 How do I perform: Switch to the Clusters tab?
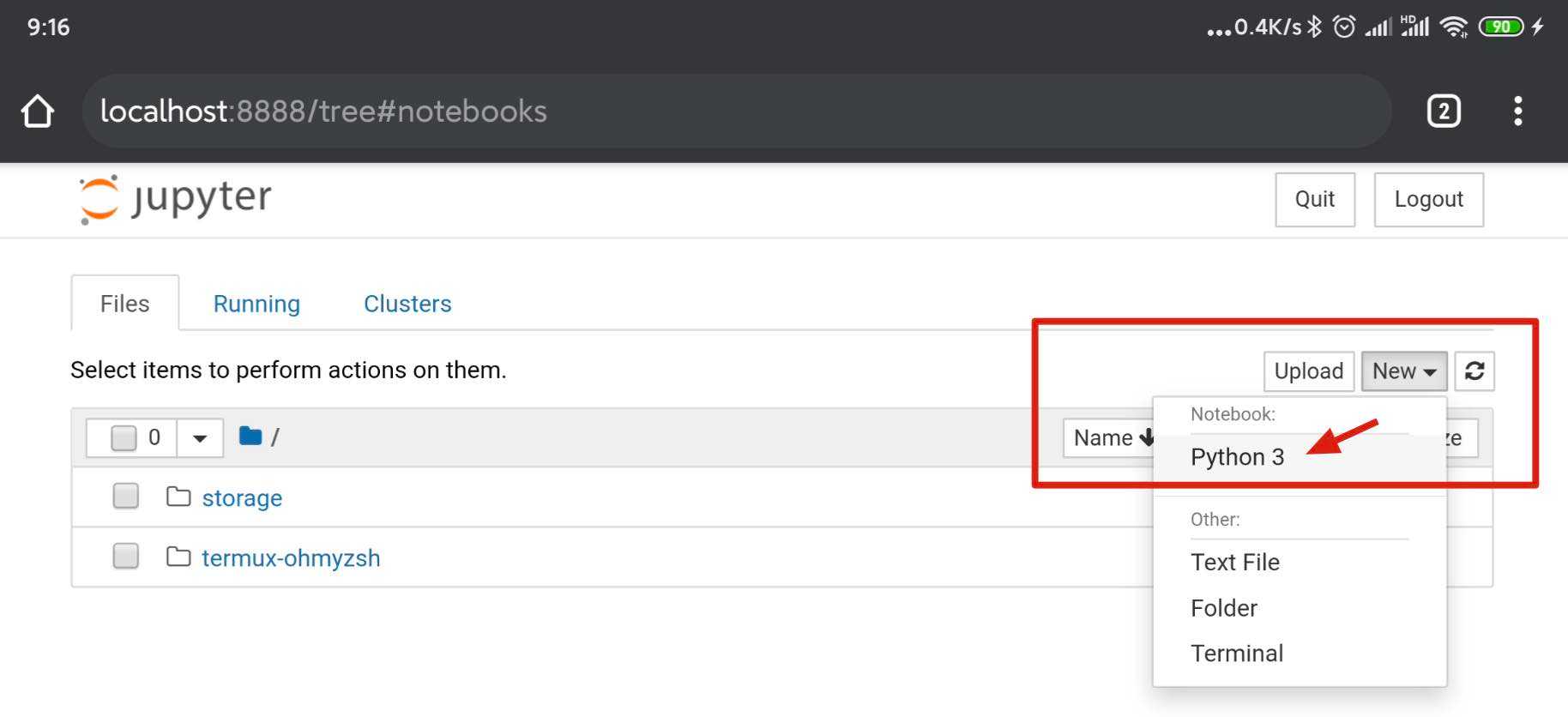pos(407,304)
